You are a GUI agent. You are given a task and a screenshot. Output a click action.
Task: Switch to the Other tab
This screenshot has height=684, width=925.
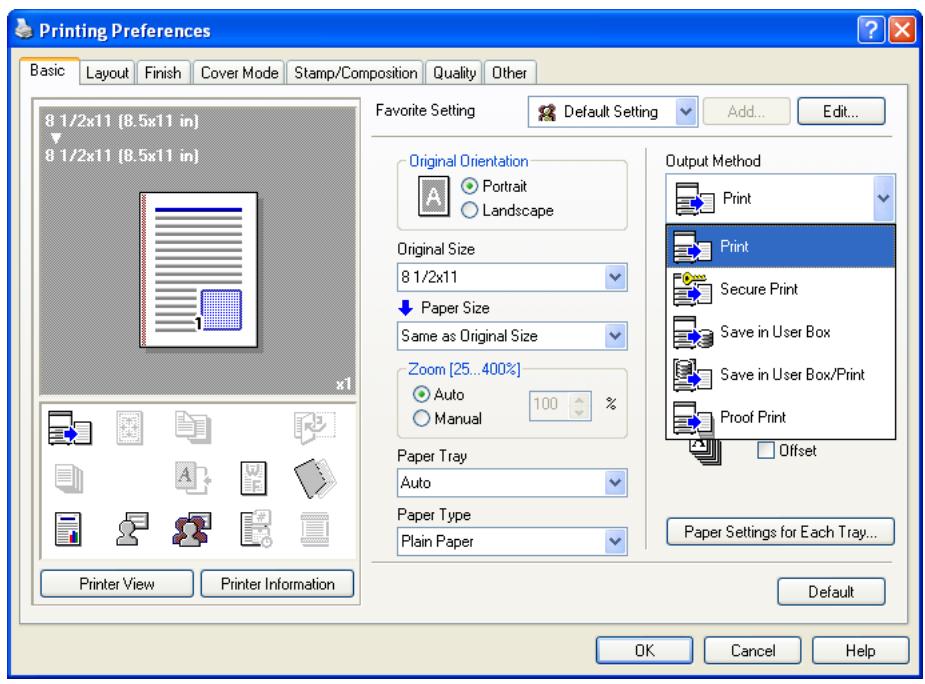click(510, 73)
